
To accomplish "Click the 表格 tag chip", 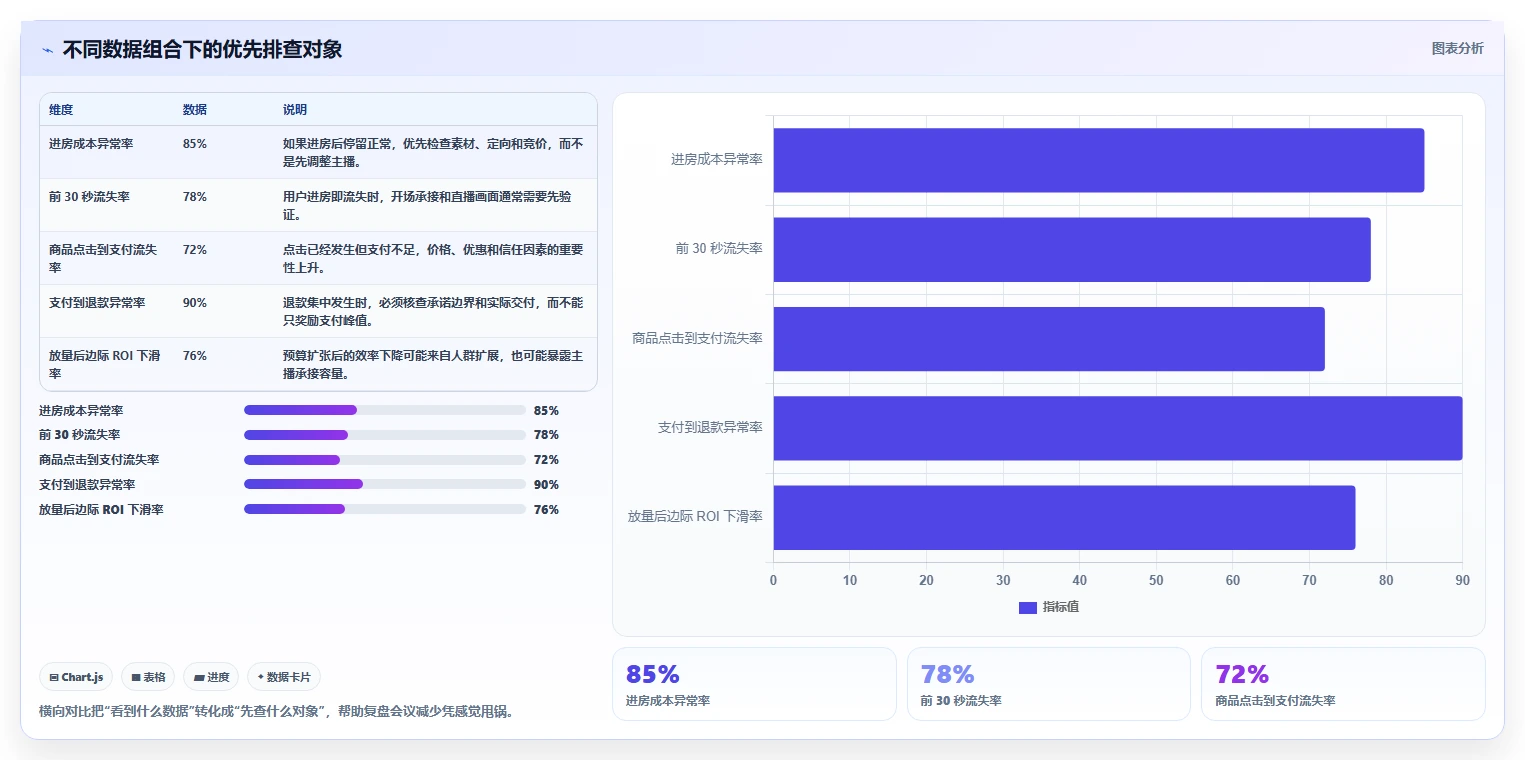I will (148, 677).
